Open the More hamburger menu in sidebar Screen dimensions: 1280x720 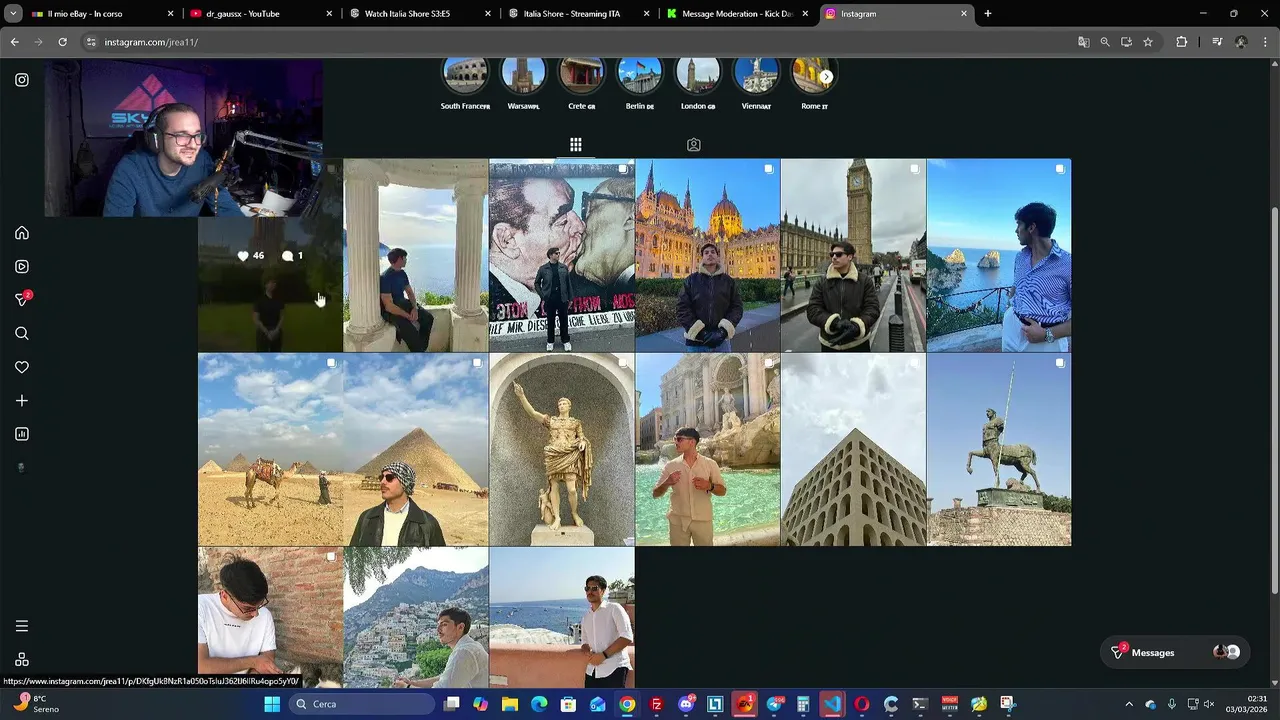[22, 626]
